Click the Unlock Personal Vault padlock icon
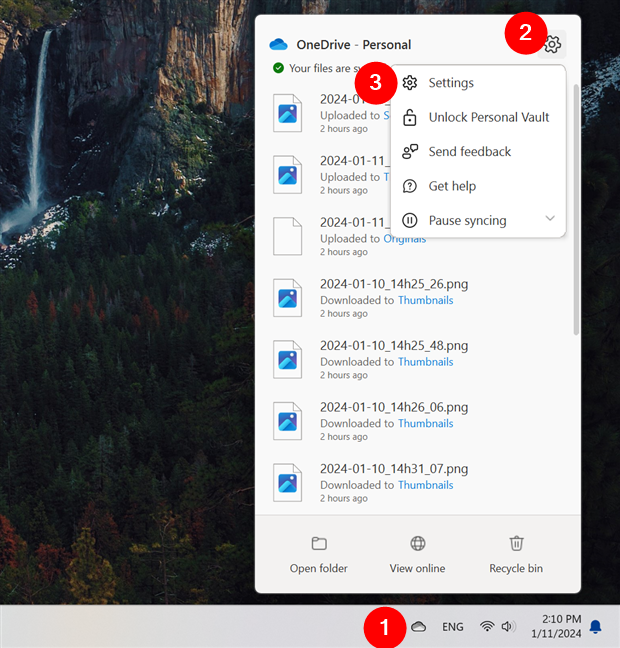This screenshot has height=648, width=620. (x=410, y=117)
